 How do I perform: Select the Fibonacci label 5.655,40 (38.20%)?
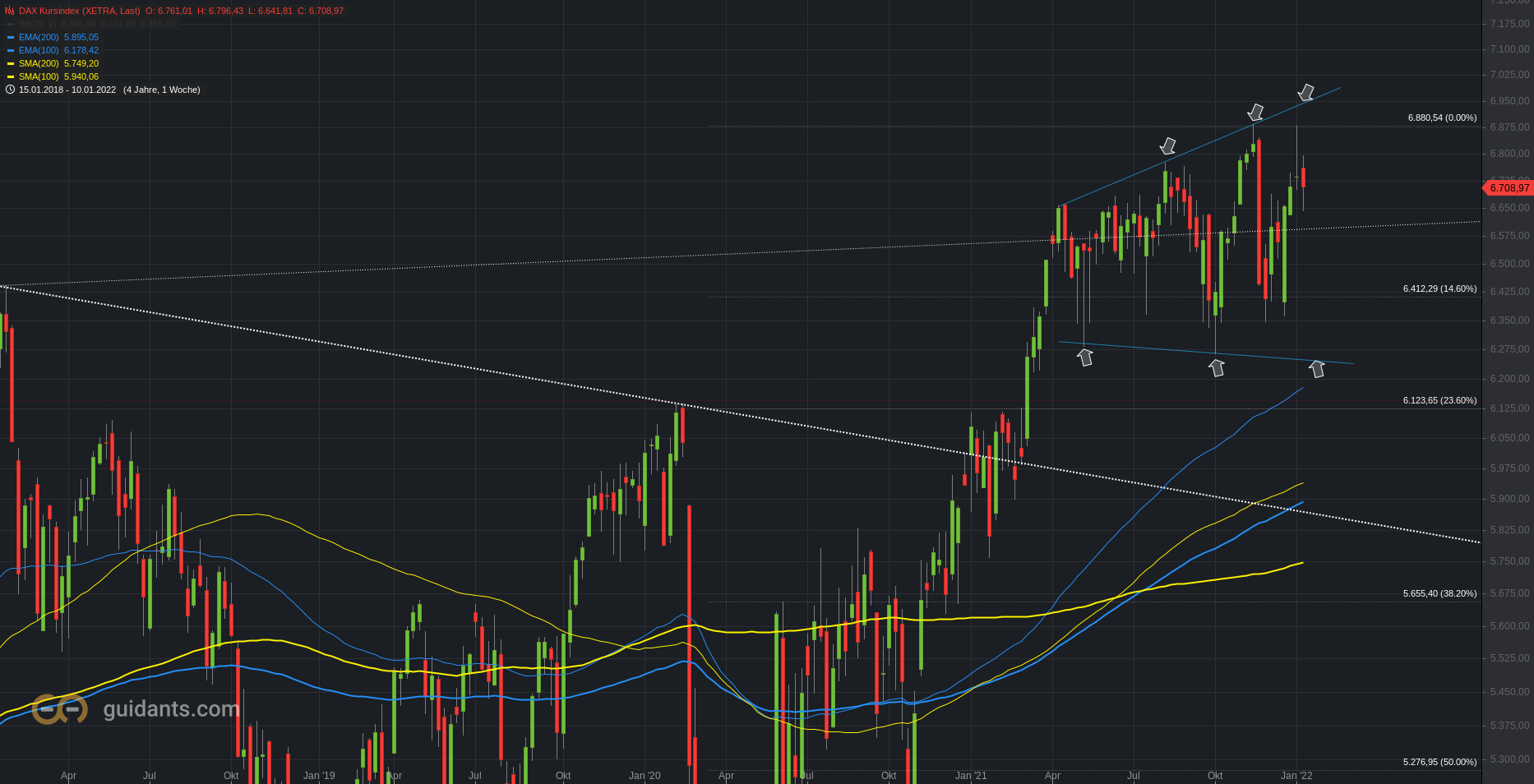click(1439, 593)
